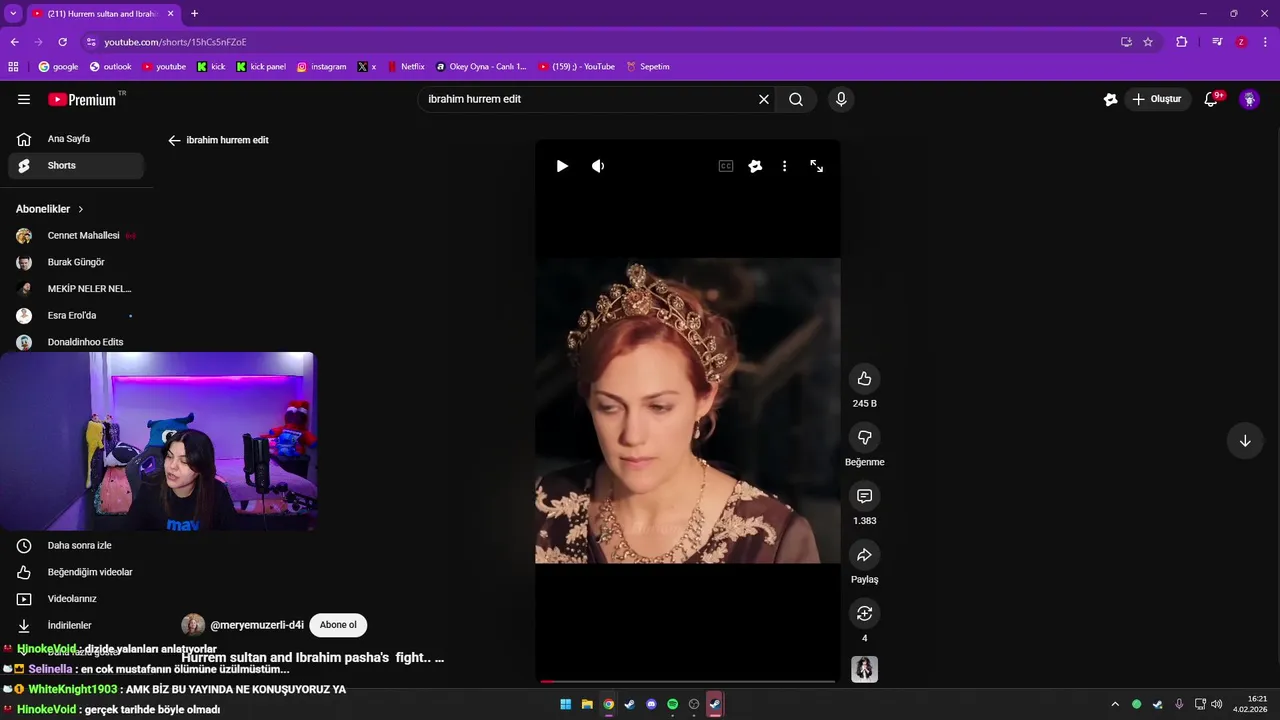Image resolution: width=1280 pixels, height=720 pixels.
Task: Open taskbar volume speaker icon
Action: 1217,704
